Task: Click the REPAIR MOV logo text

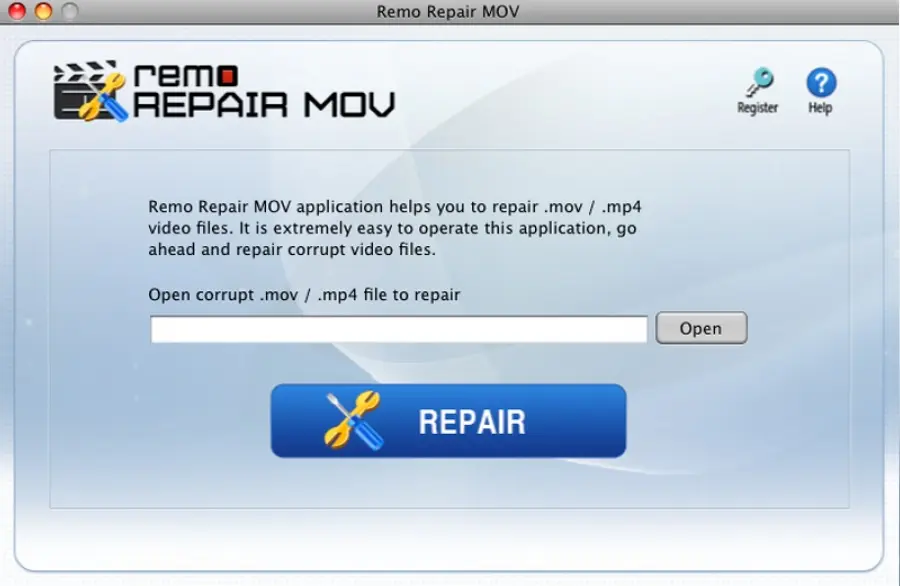Action: 265,105
